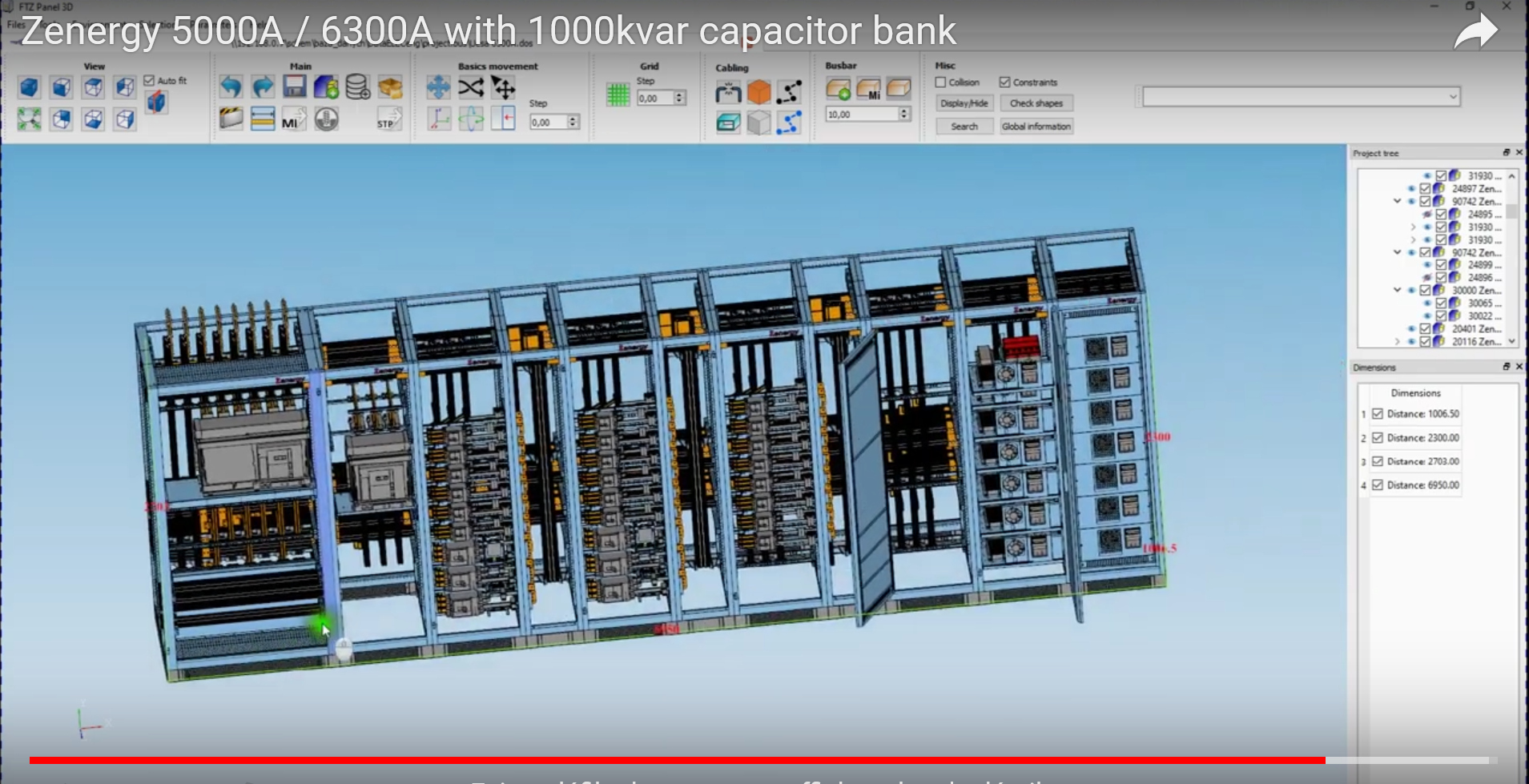This screenshot has width=1529, height=784.
Task: Click the Check shapes button
Action: [1036, 103]
